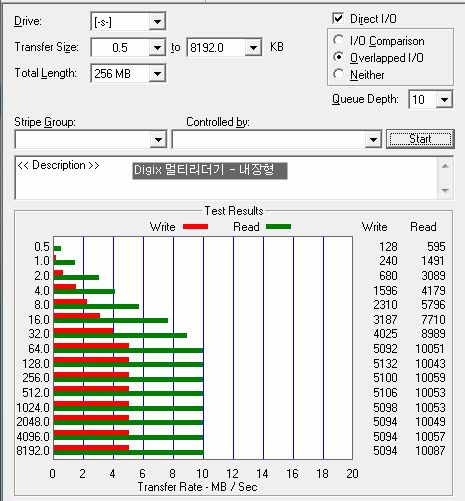The height and width of the screenshot is (501, 465).
Task: Click the 0.5 row label in chart
Action: pos(42,247)
